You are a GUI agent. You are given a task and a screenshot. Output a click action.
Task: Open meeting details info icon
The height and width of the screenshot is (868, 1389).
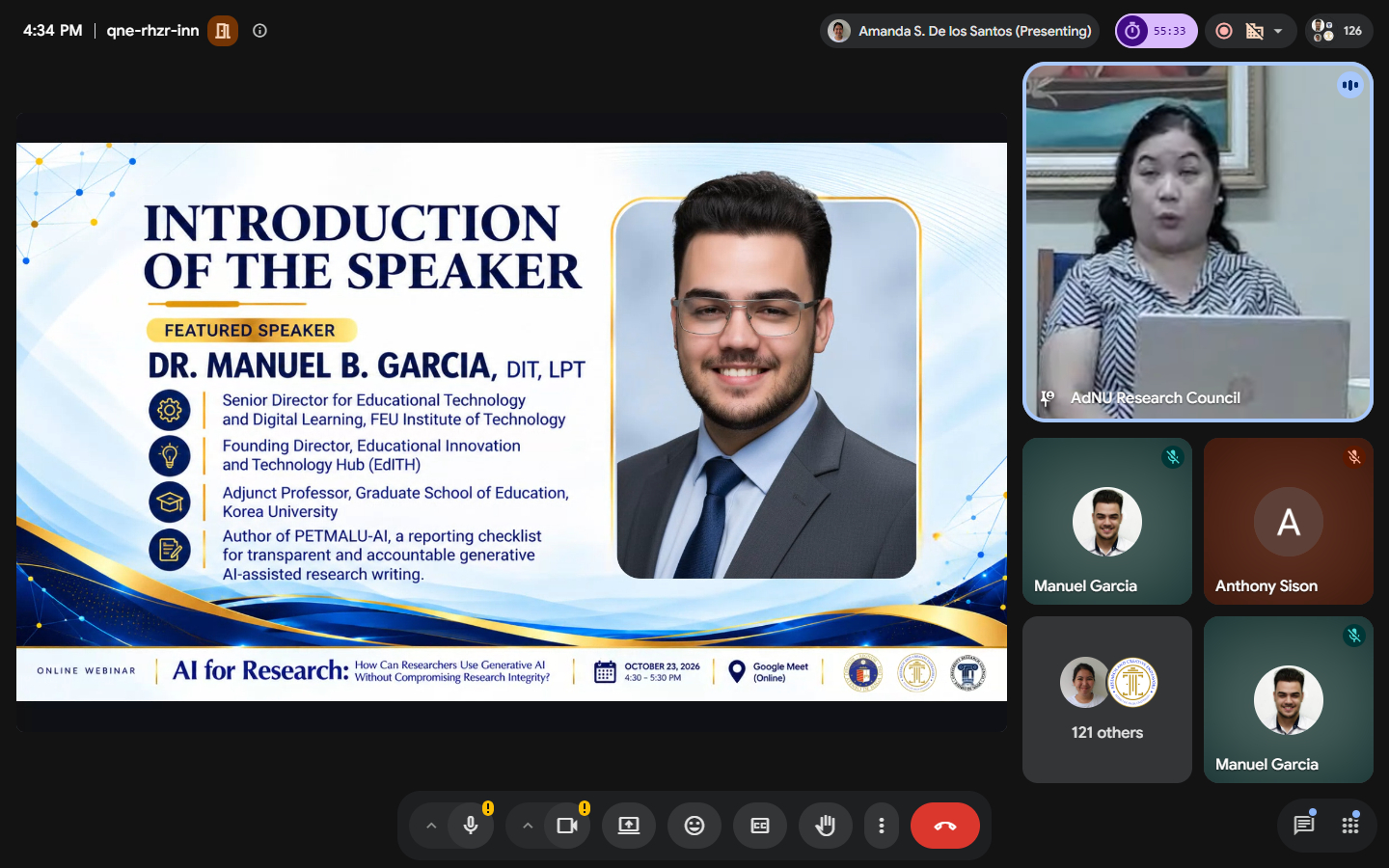coord(259,31)
